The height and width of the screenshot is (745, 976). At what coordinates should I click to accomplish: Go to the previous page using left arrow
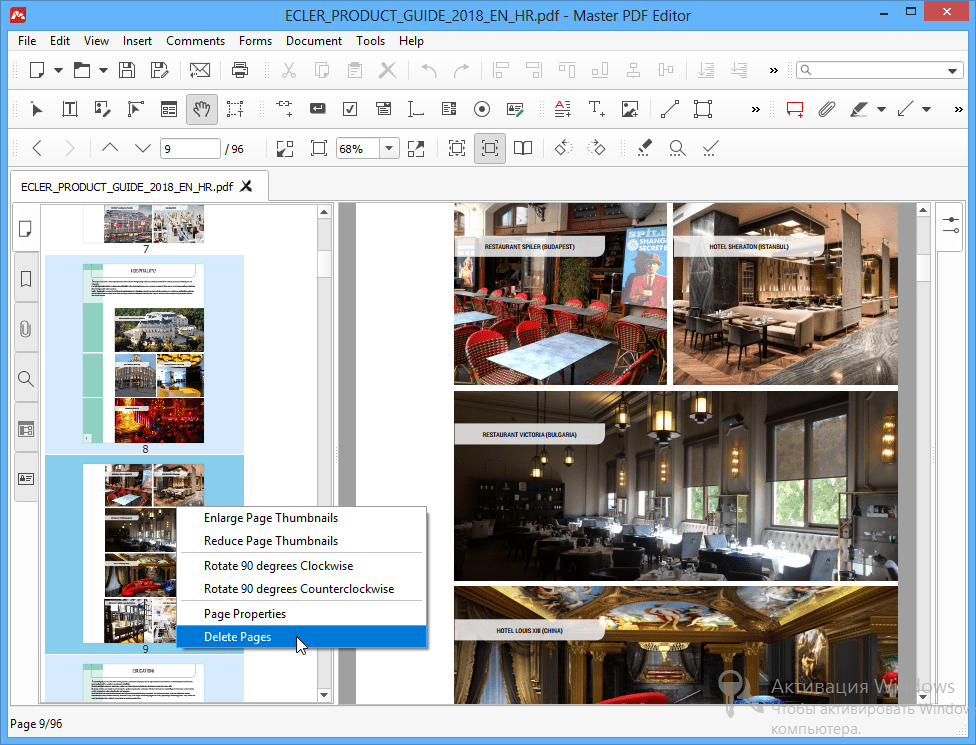[37, 148]
